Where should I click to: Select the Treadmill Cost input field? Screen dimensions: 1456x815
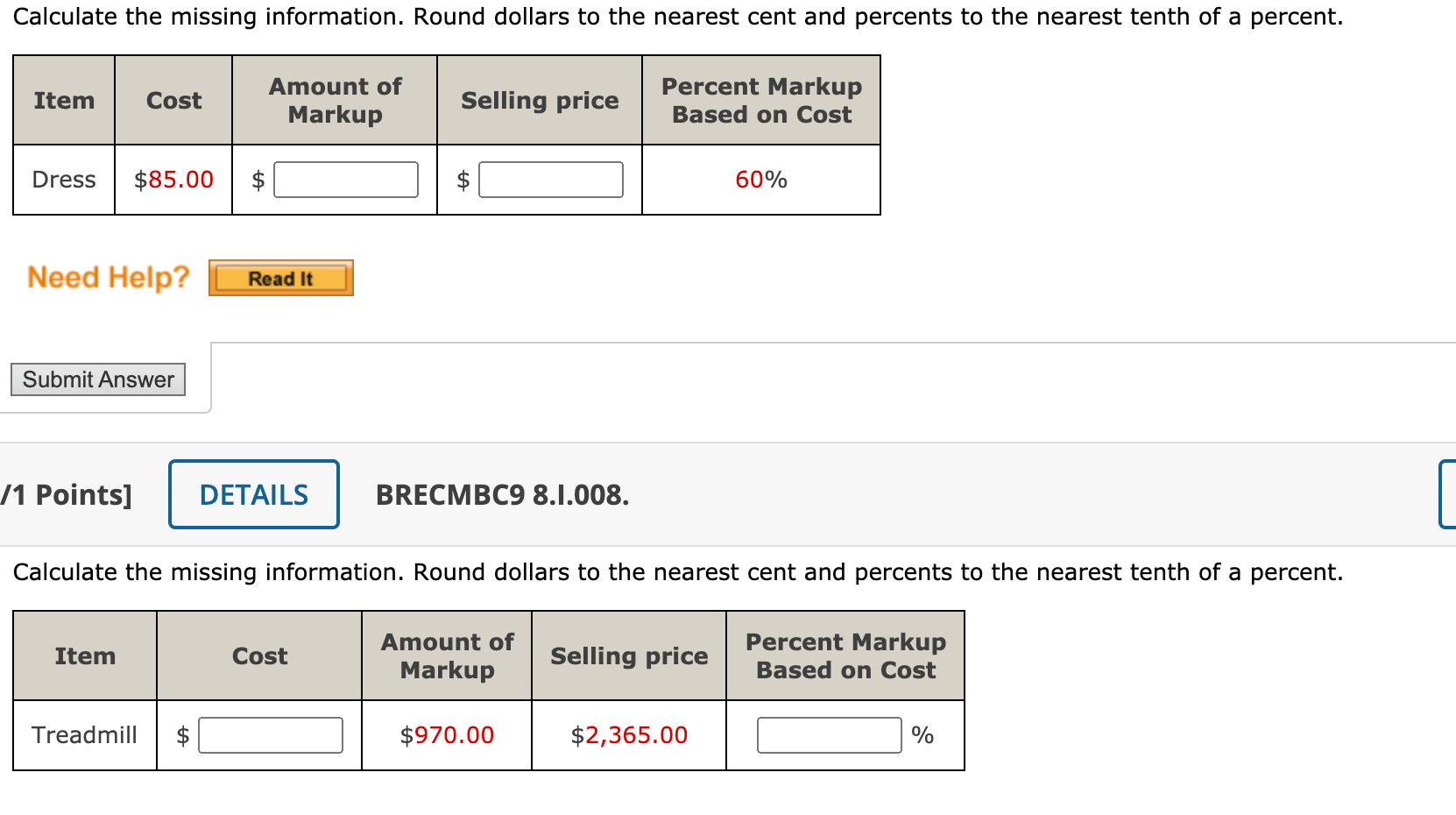click(x=271, y=735)
